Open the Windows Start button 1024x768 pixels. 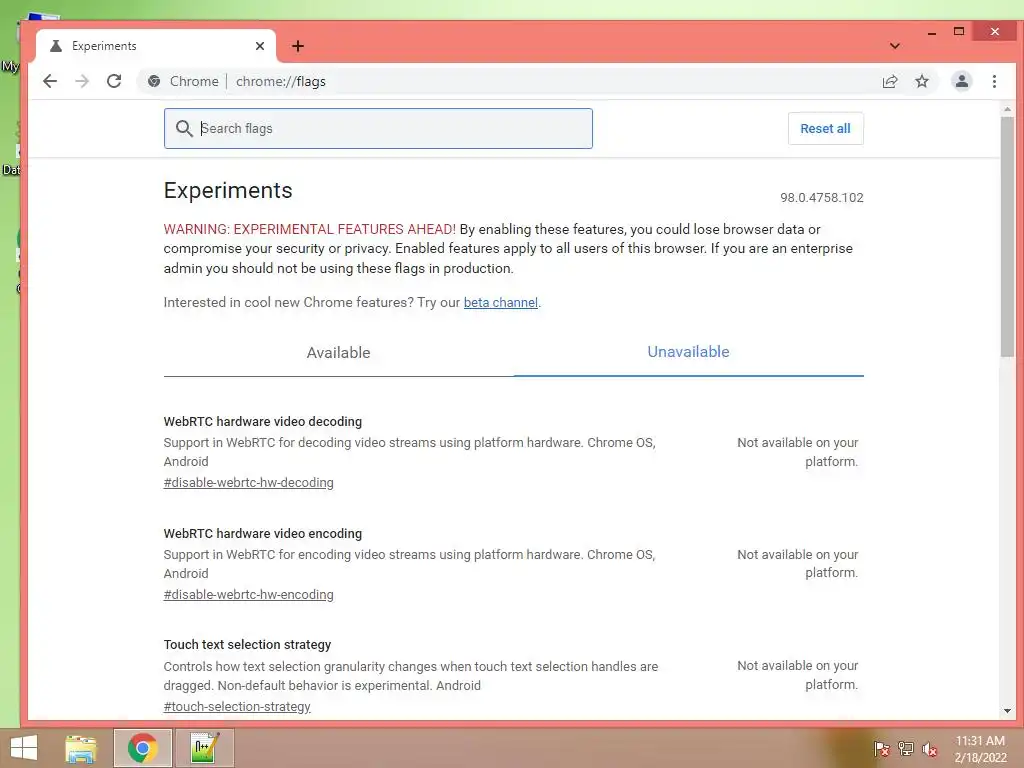click(x=24, y=748)
